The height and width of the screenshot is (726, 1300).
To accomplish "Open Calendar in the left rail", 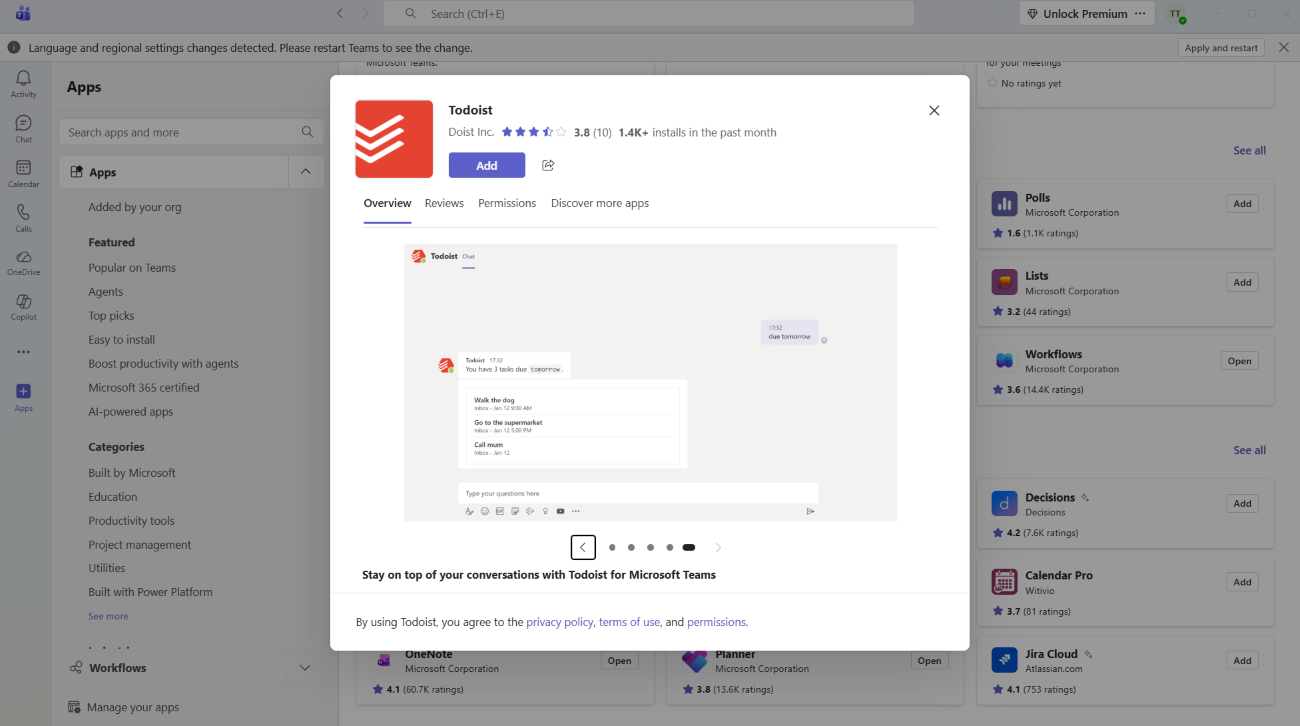I will click(x=23, y=174).
